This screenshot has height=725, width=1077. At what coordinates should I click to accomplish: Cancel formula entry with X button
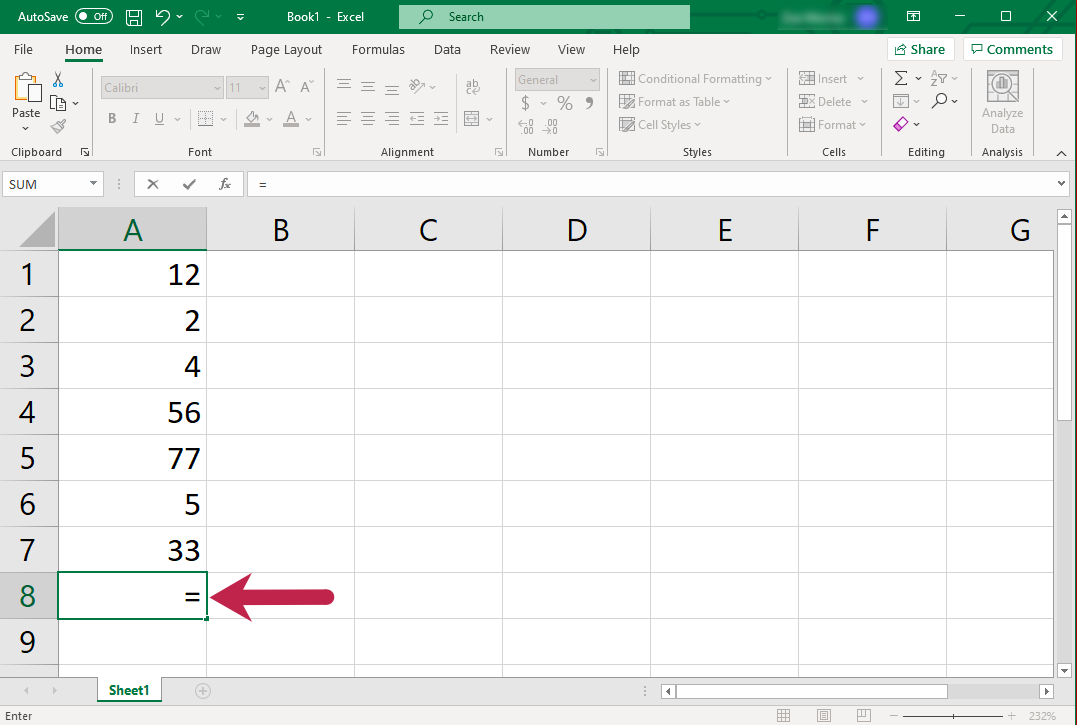click(x=152, y=184)
